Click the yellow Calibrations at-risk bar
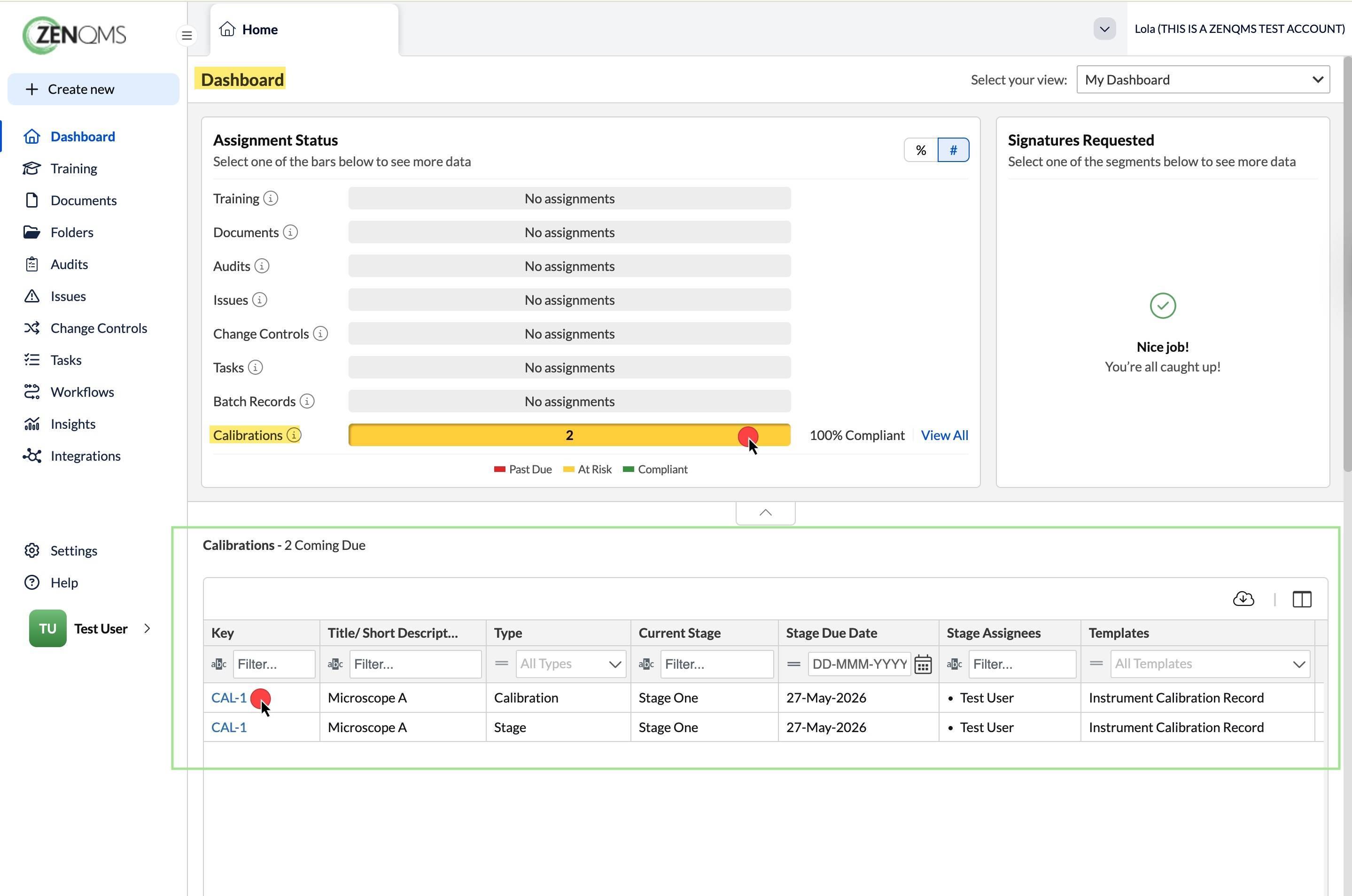The width and height of the screenshot is (1352, 896). (x=569, y=435)
